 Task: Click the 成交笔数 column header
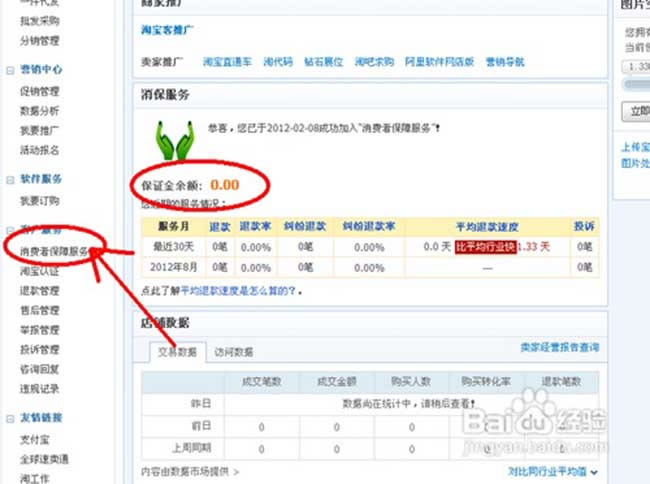click(x=262, y=381)
